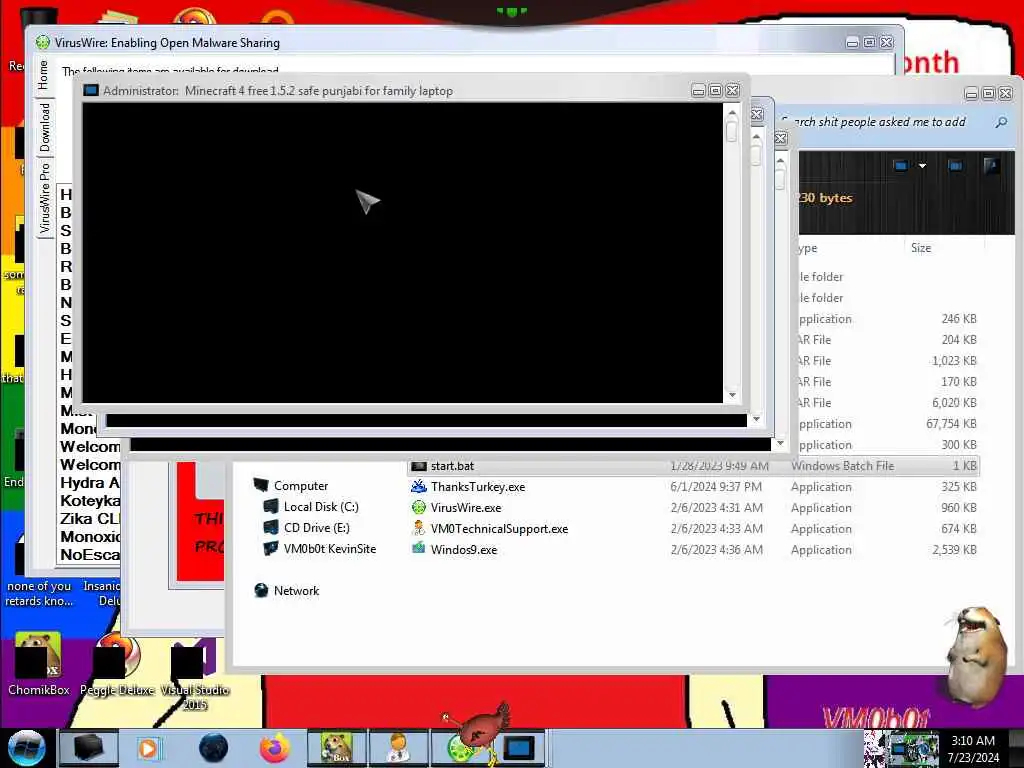Launch Firefox from the taskbar

[x=275, y=748]
